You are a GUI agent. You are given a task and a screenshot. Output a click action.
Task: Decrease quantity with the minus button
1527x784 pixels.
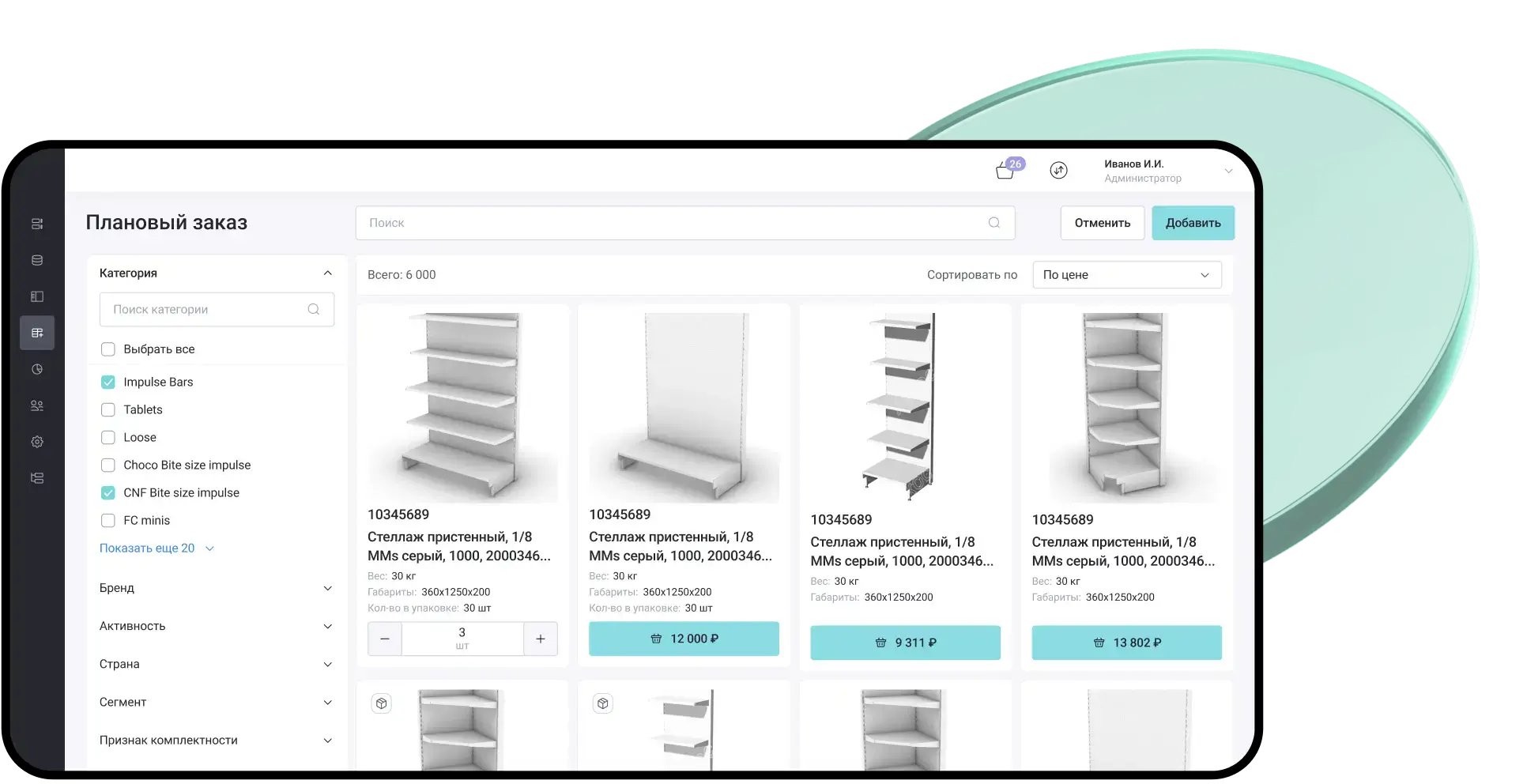(385, 639)
